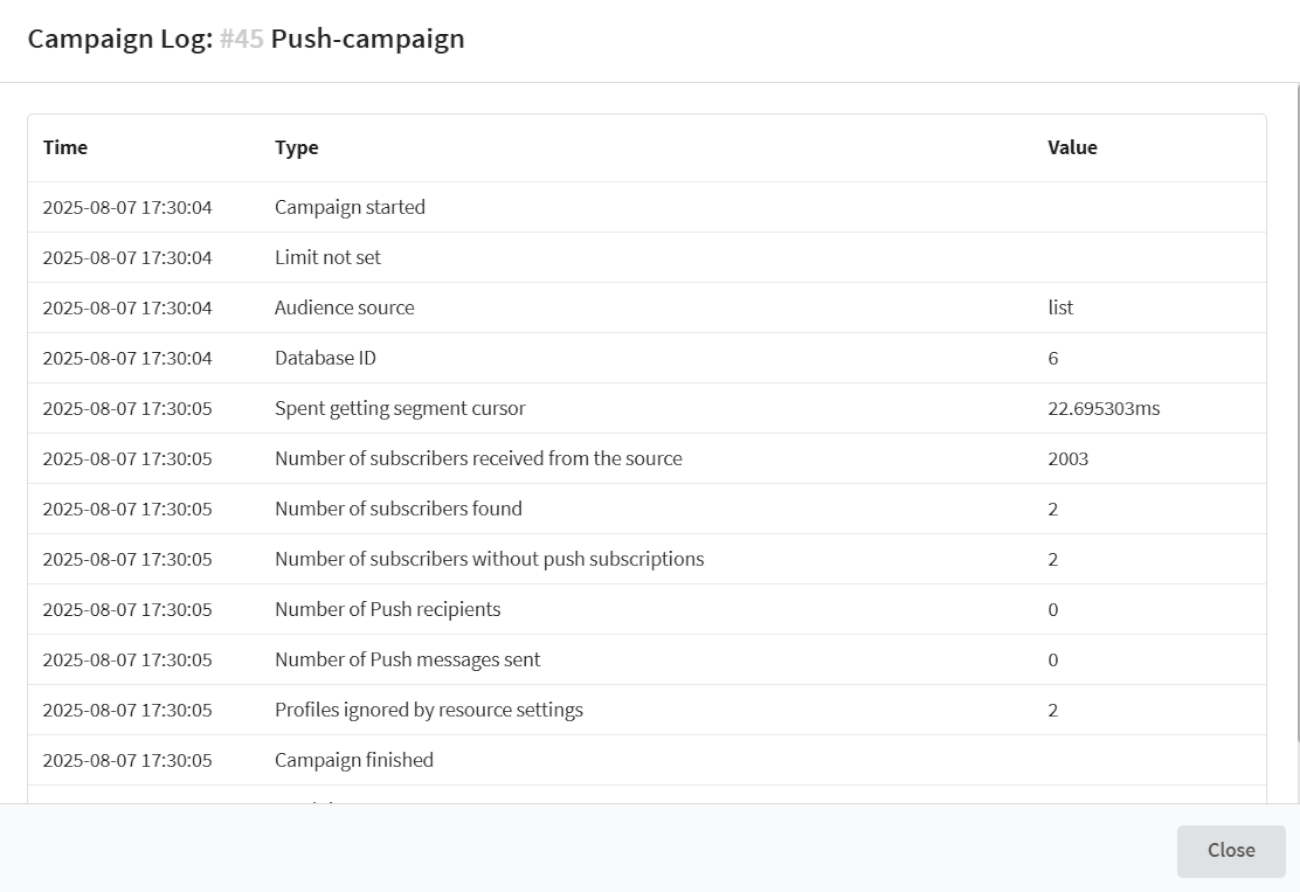Click the Value column header

(1072, 148)
